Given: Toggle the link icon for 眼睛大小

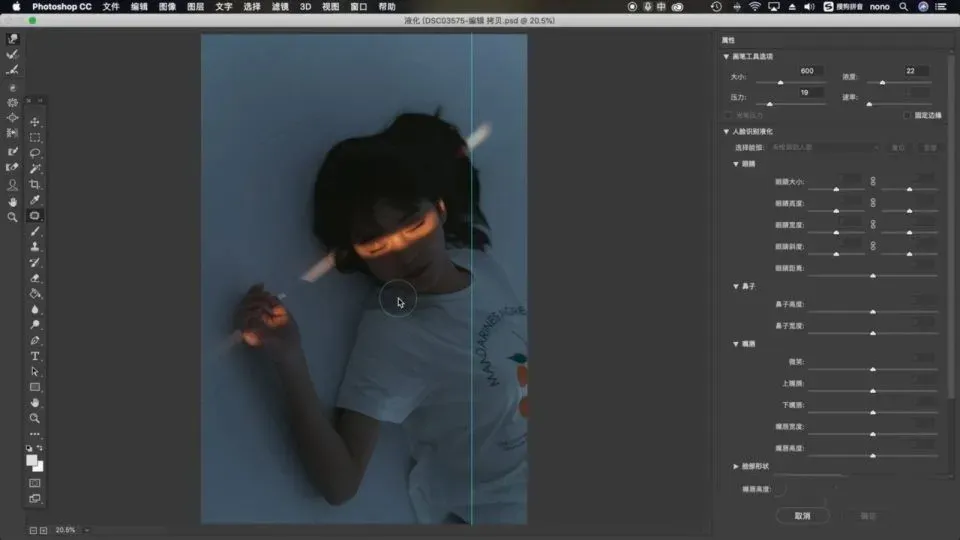Looking at the screenshot, I should (873, 182).
